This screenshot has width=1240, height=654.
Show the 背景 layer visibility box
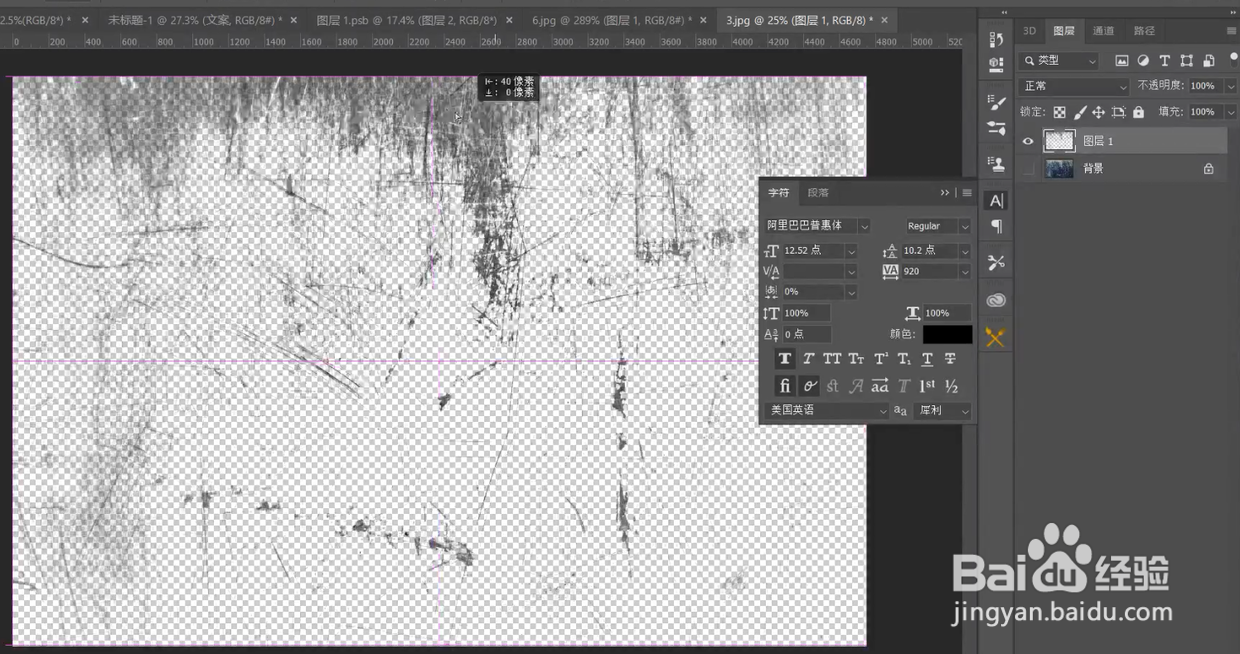point(1027,169)
